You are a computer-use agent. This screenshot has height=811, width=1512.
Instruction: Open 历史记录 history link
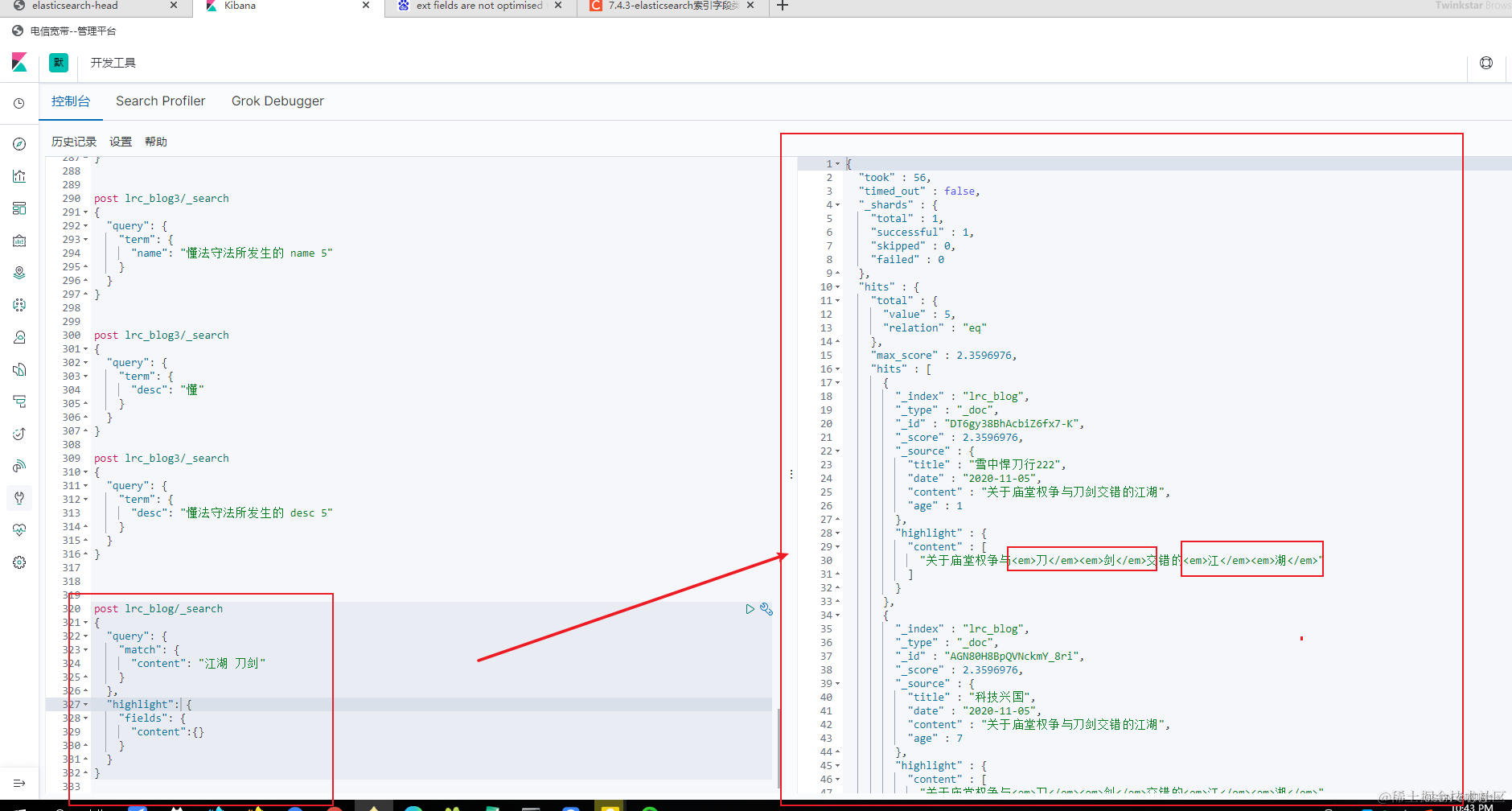click(x=74, y=142)
